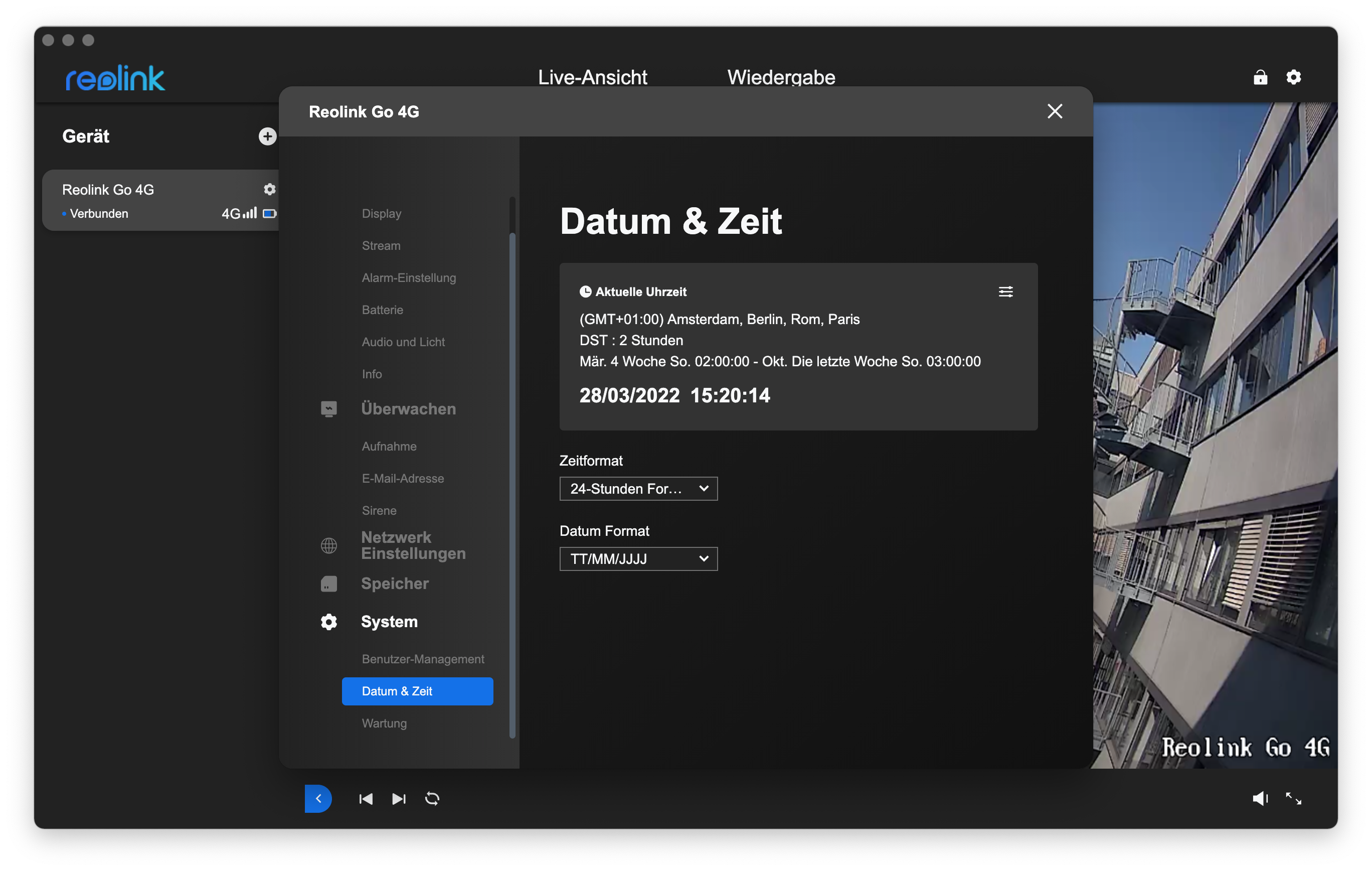This screenshot has width=1372, height=871.
Task: Click the add device plus icon
Action: click(267, 136)
